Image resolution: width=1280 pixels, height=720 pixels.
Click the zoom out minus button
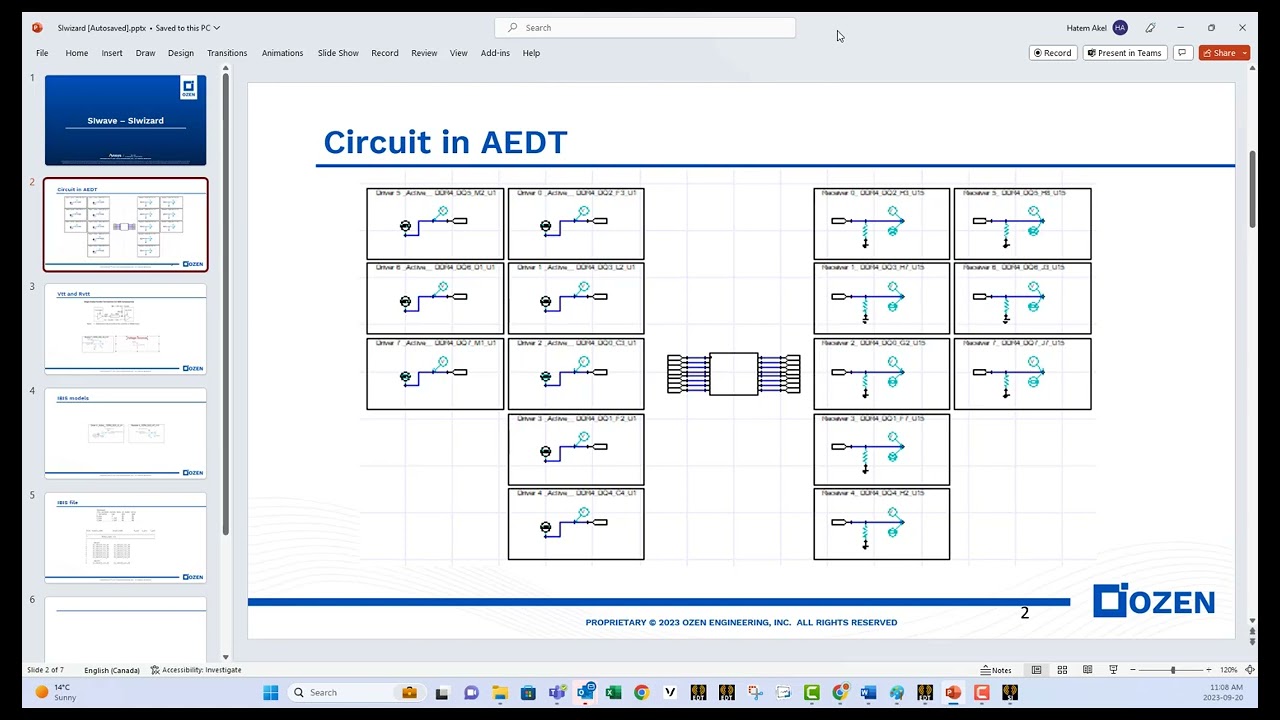tap(1133, 670)
